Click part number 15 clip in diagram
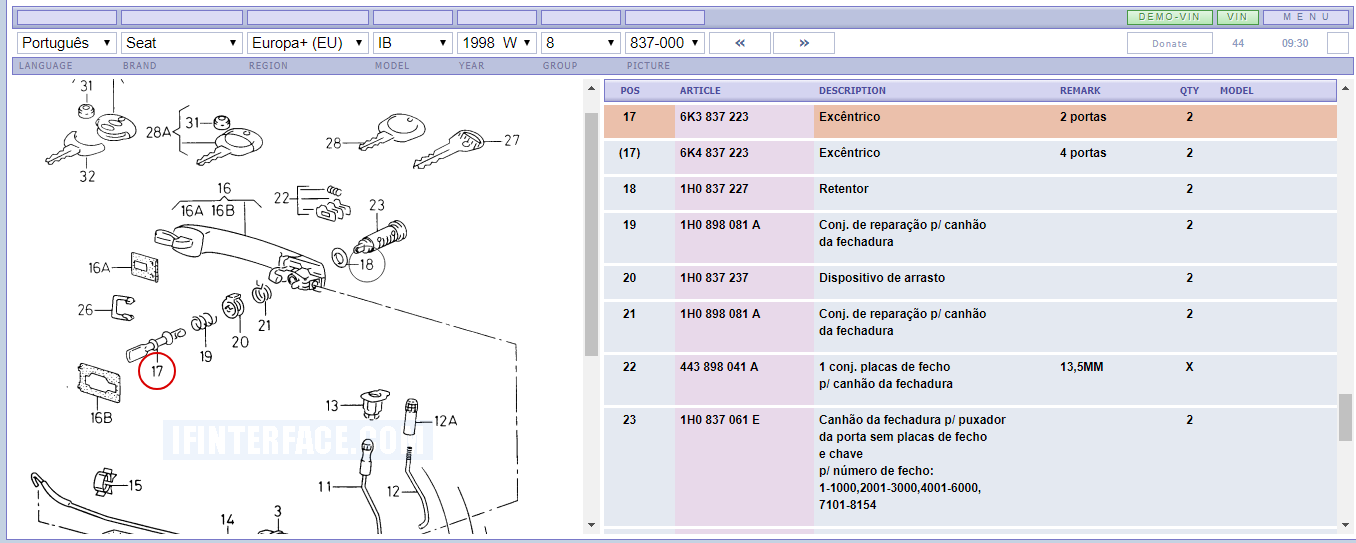Screen dimensions: 1356x543 (x=135, y=485)
